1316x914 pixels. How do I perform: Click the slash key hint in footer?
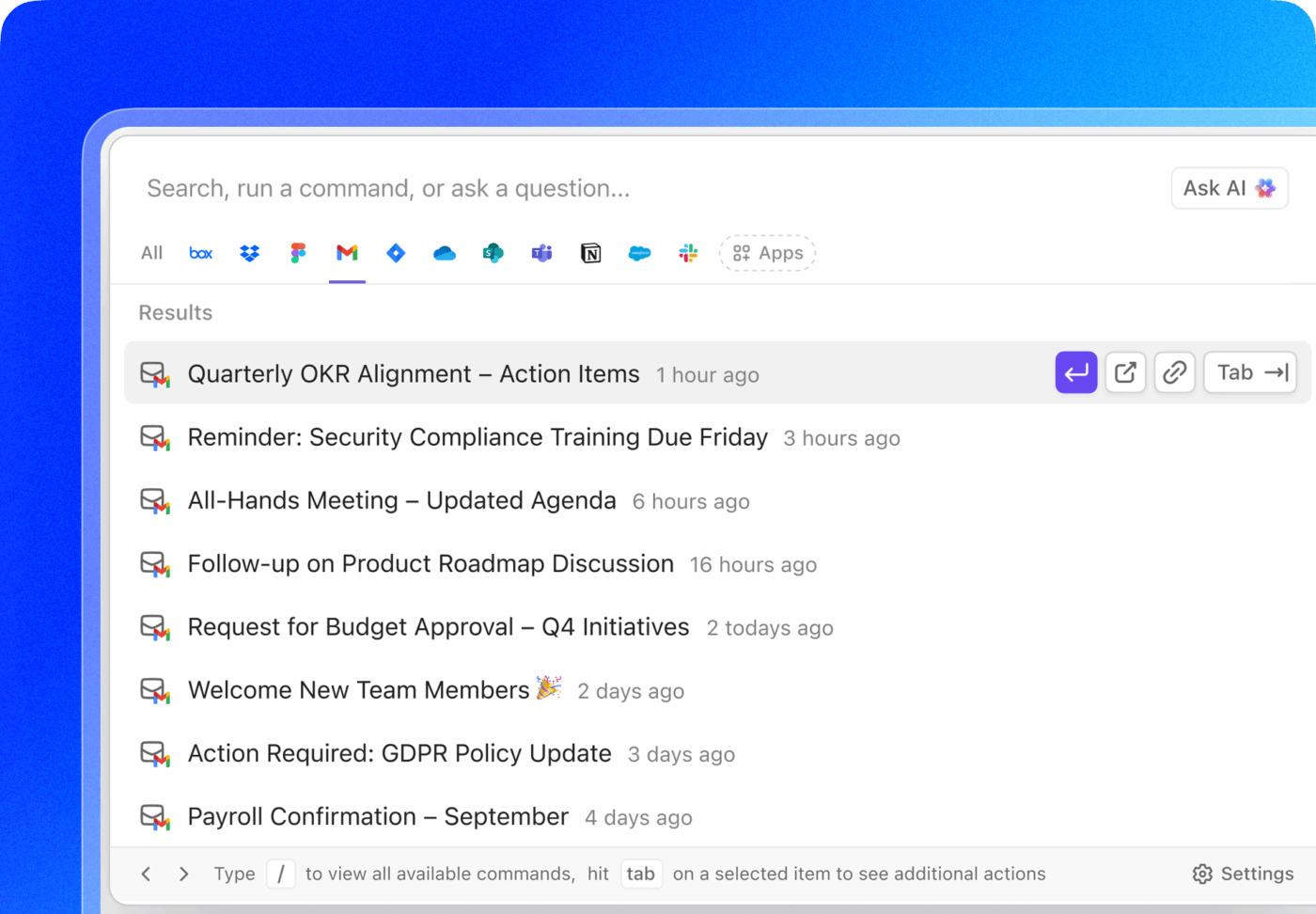281,874
